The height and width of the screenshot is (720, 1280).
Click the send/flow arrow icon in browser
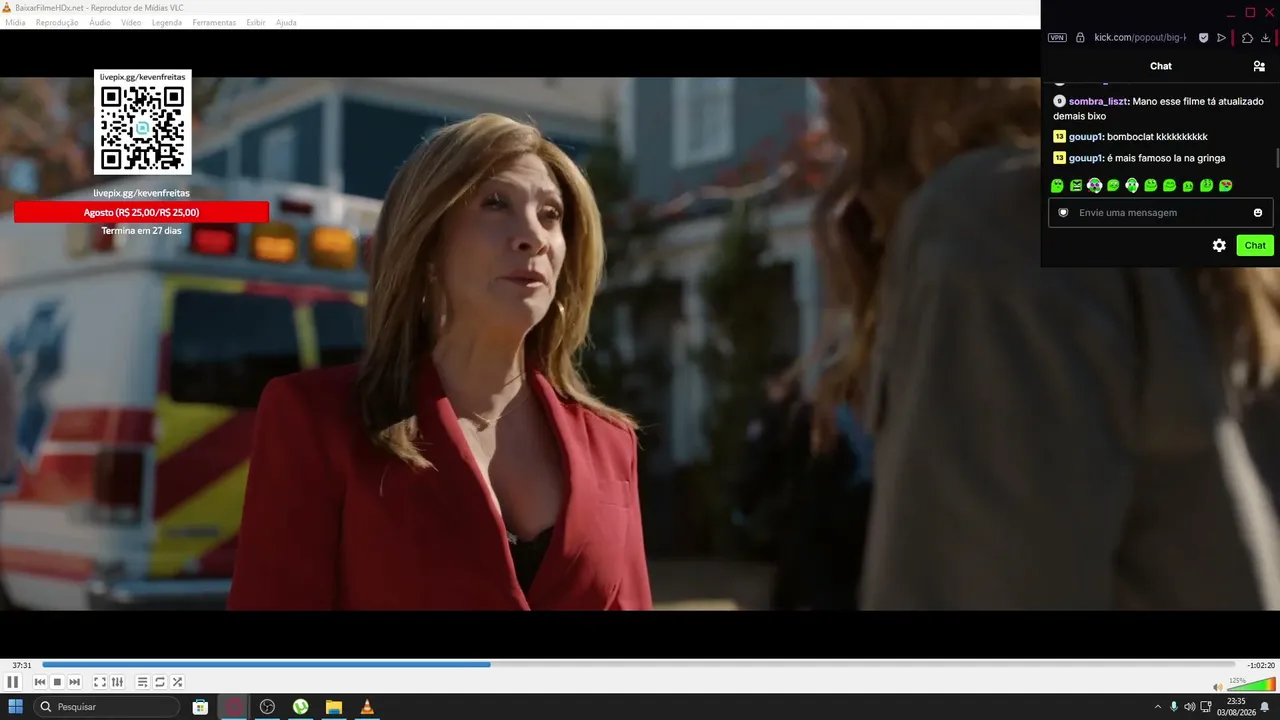click(x=1221, y=38)
